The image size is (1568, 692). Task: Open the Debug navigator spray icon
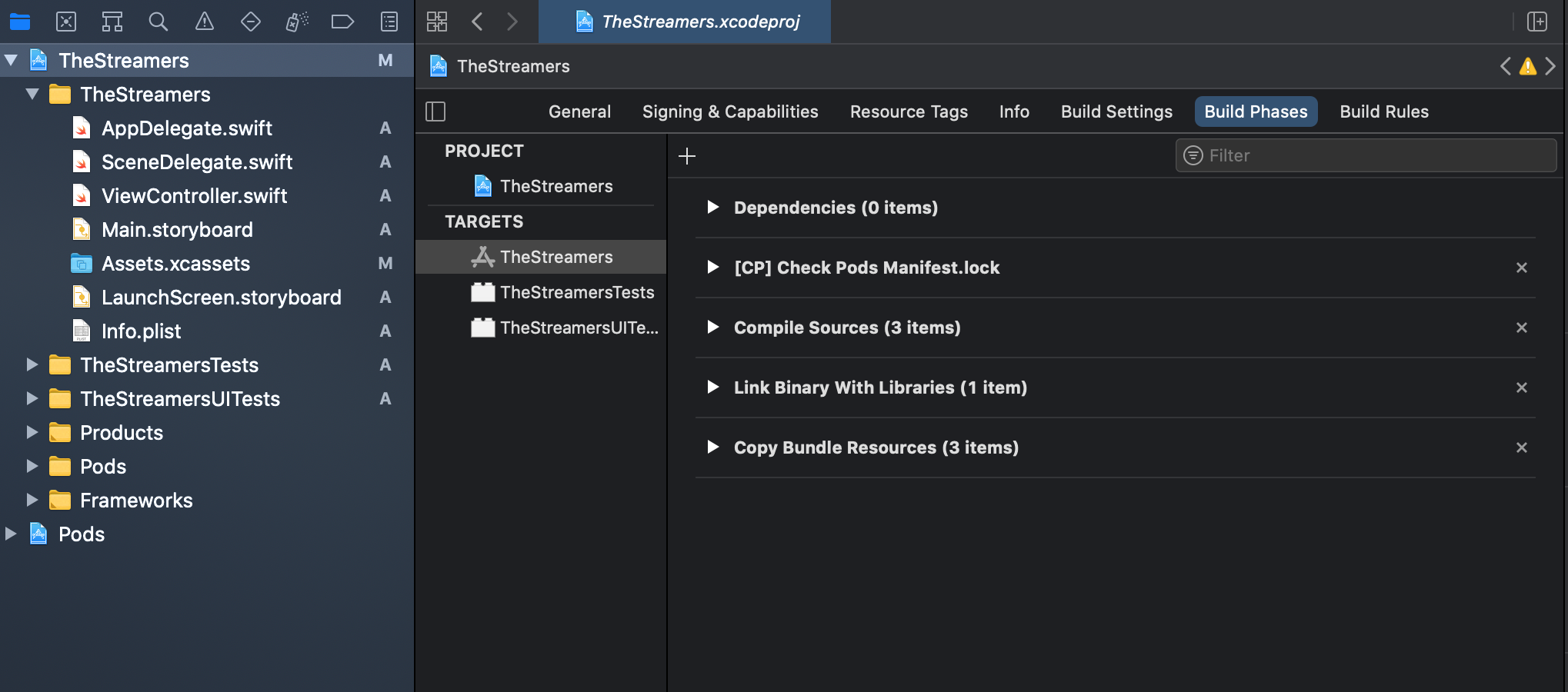(x=297, y=22)
